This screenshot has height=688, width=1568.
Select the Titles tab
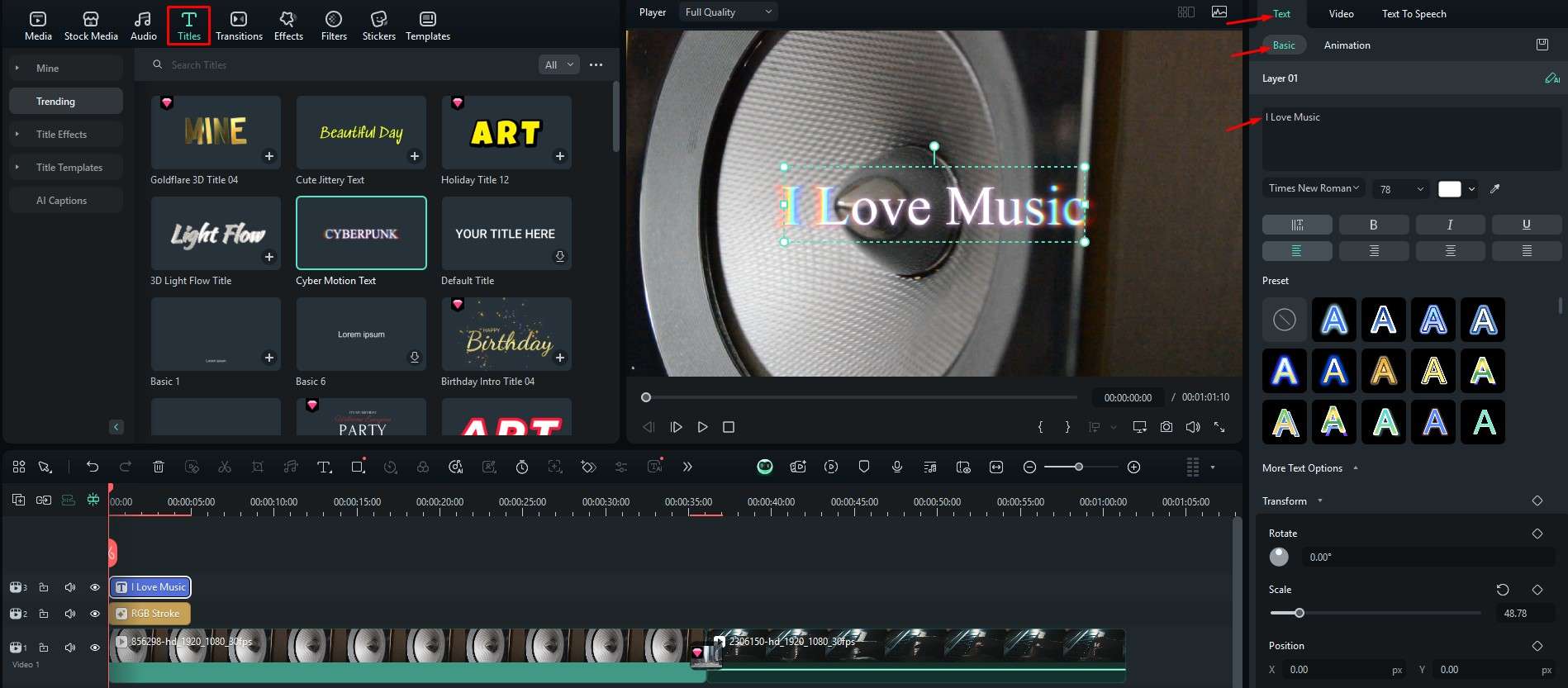[x=188, y=26]
